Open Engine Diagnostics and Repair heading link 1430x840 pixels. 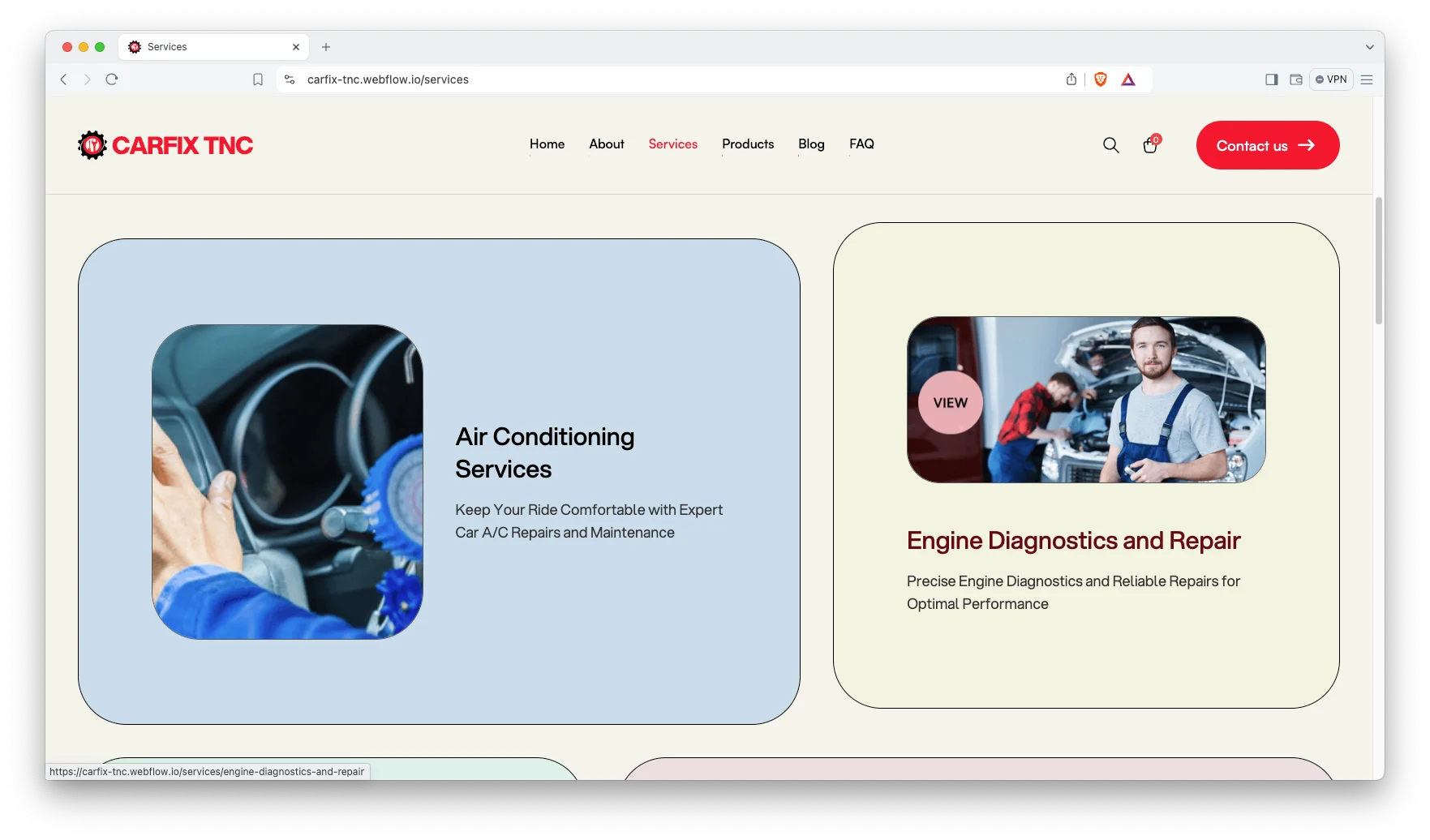click(1073, 541)
